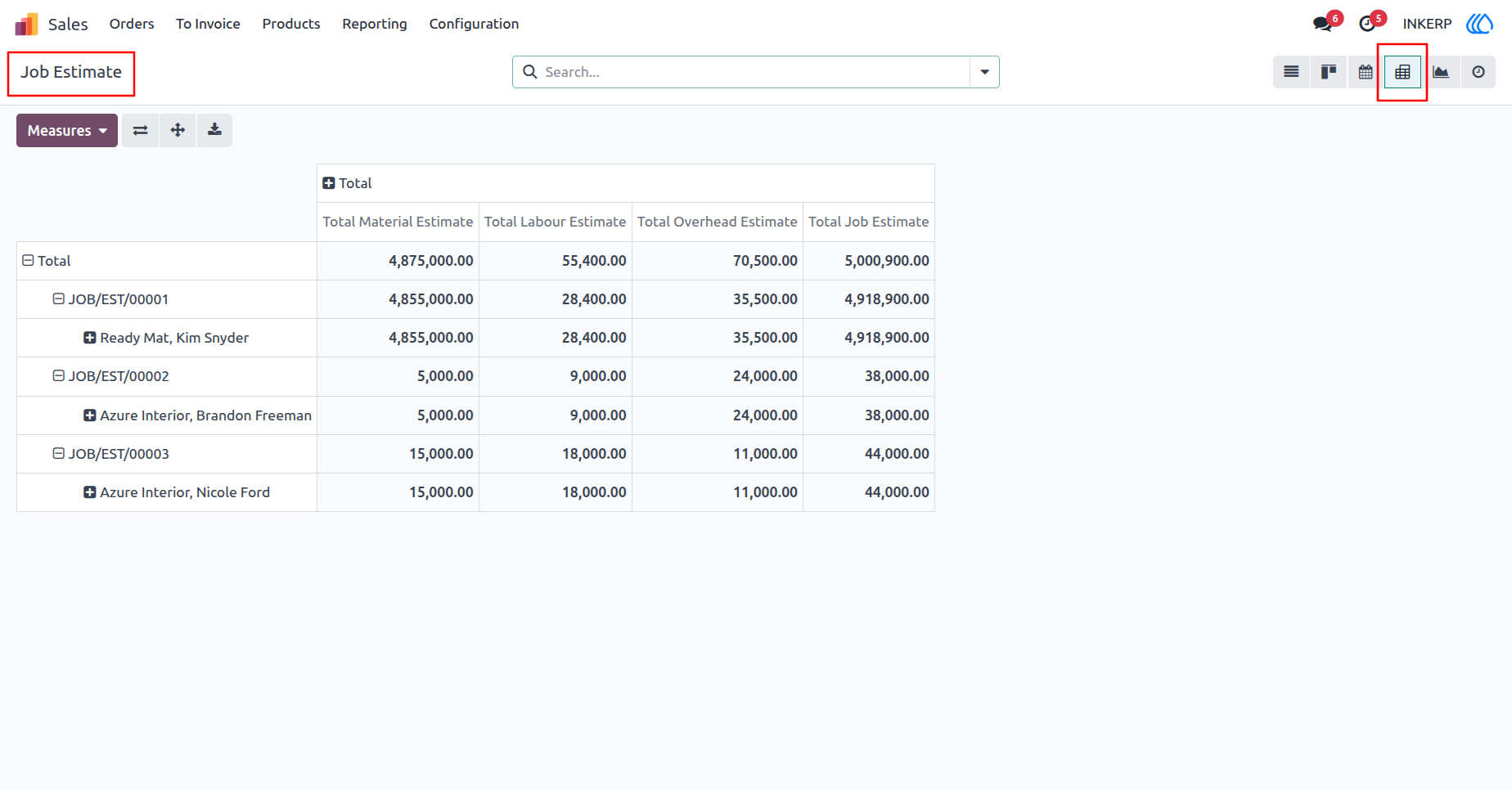Open the activities clock icon

(1366, 24)
